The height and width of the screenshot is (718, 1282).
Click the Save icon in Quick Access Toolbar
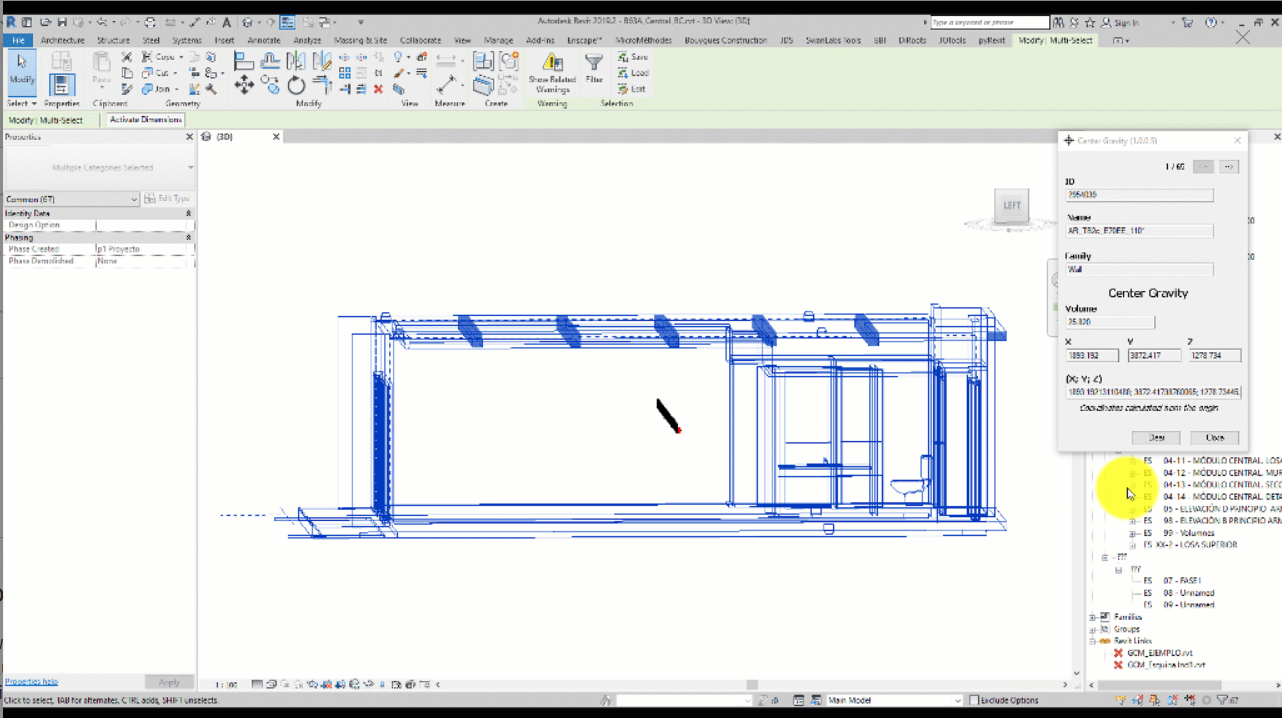coord(62,22)
